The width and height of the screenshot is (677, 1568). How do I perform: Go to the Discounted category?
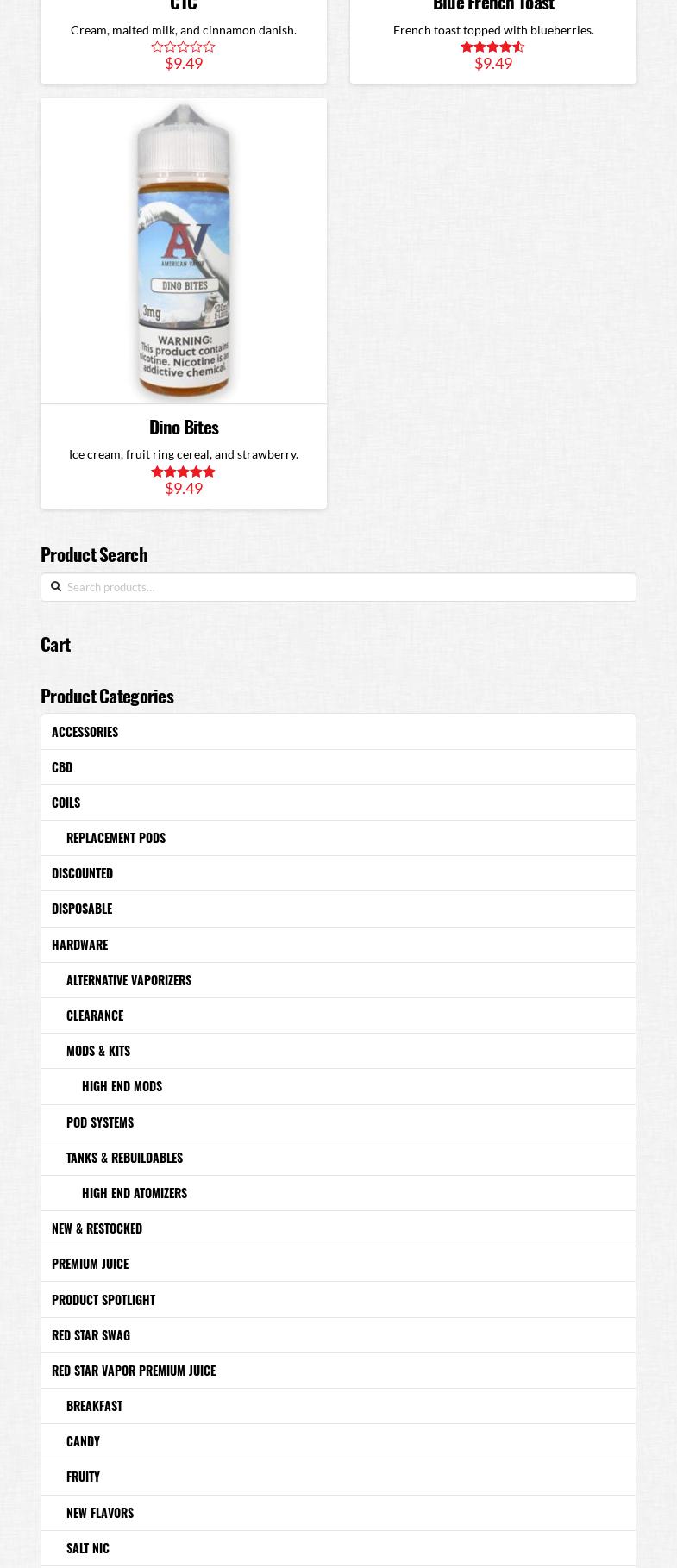82,872
